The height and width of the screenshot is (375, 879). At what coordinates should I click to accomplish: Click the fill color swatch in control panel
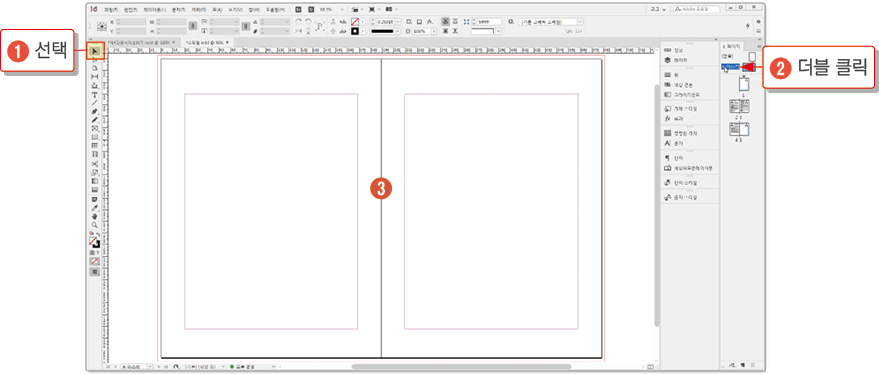coord(355,22)
